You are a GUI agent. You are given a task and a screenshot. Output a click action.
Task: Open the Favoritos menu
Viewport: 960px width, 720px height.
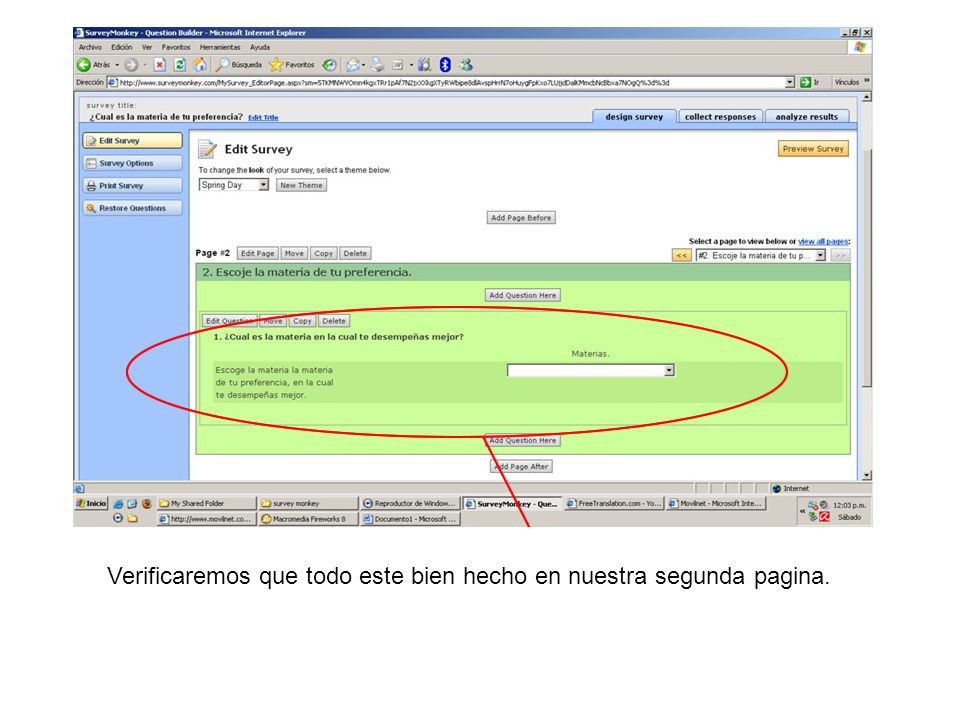coord(176,47)
